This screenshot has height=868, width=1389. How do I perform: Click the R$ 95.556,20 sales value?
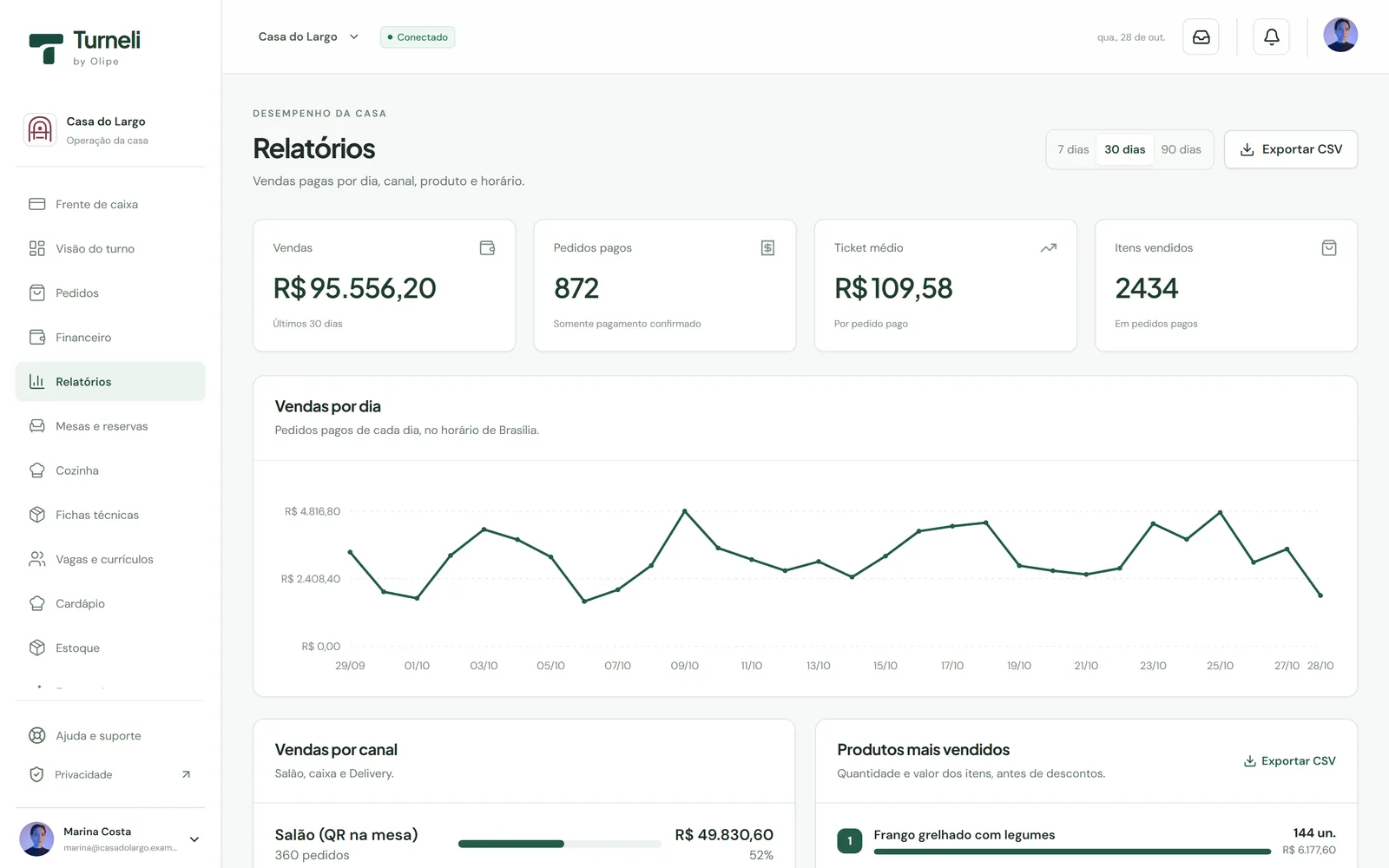click(x=354, y=288)
